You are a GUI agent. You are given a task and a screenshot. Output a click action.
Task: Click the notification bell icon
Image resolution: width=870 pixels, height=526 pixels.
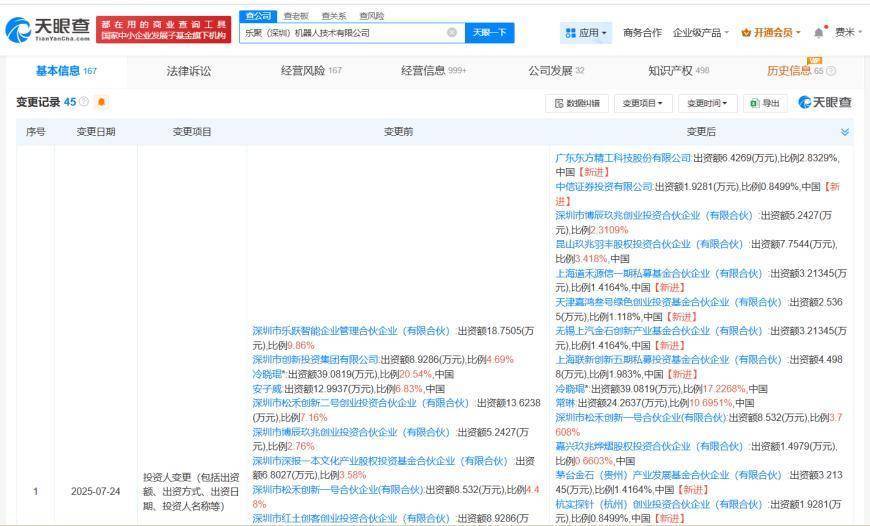819,33
